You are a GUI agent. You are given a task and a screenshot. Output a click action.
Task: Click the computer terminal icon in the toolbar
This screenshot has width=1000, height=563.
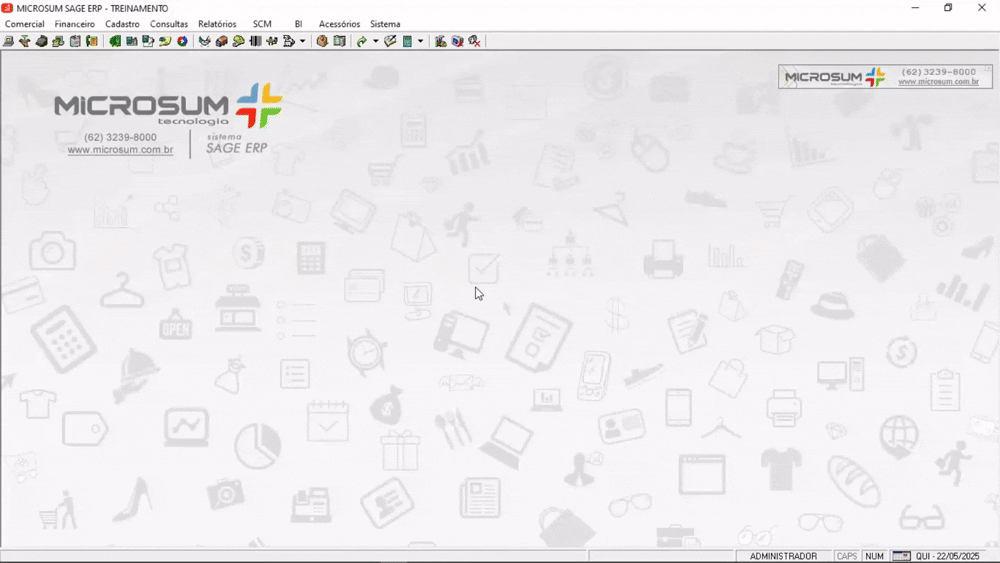pyautogui.click(x=8, y=42)
